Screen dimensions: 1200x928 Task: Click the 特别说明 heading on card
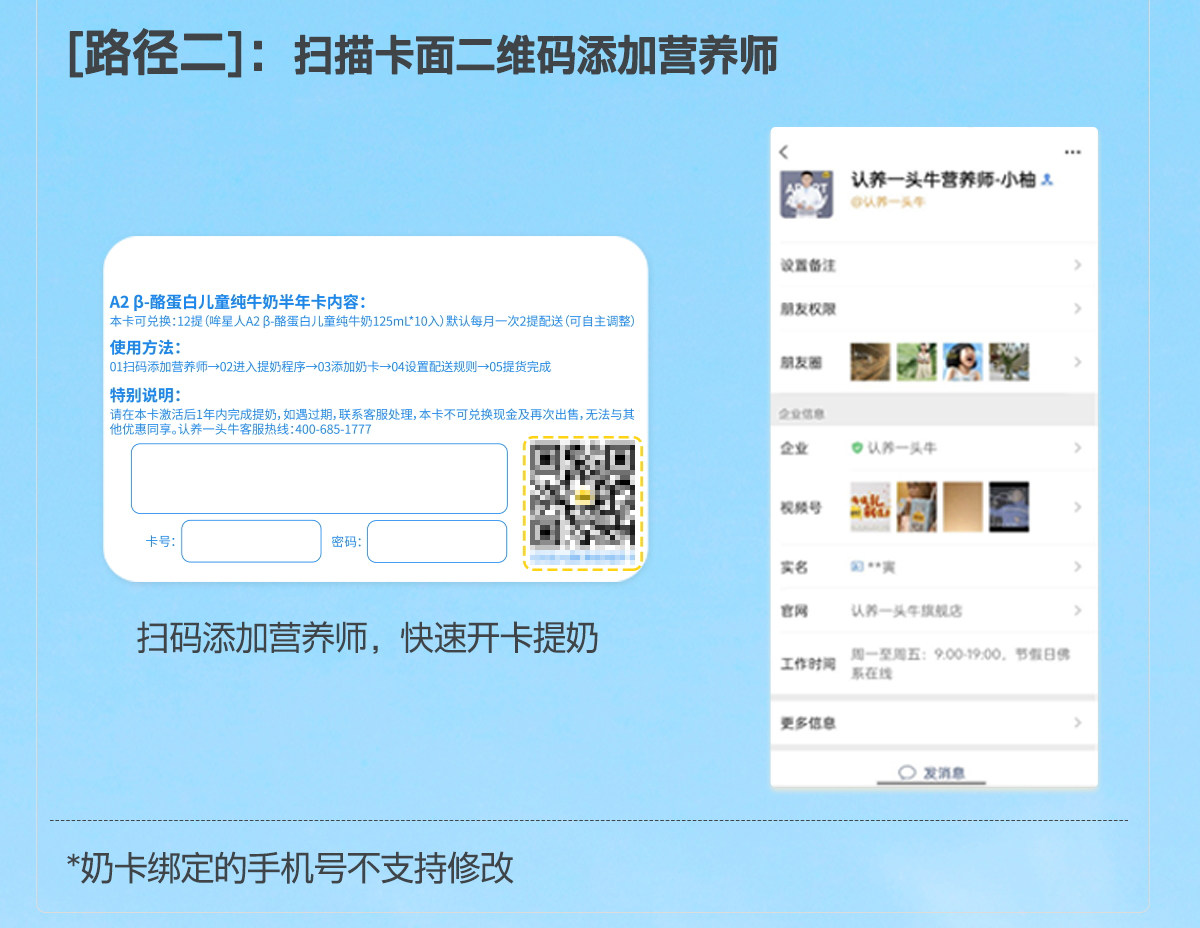pyautogui.click(x=145, y=395)
